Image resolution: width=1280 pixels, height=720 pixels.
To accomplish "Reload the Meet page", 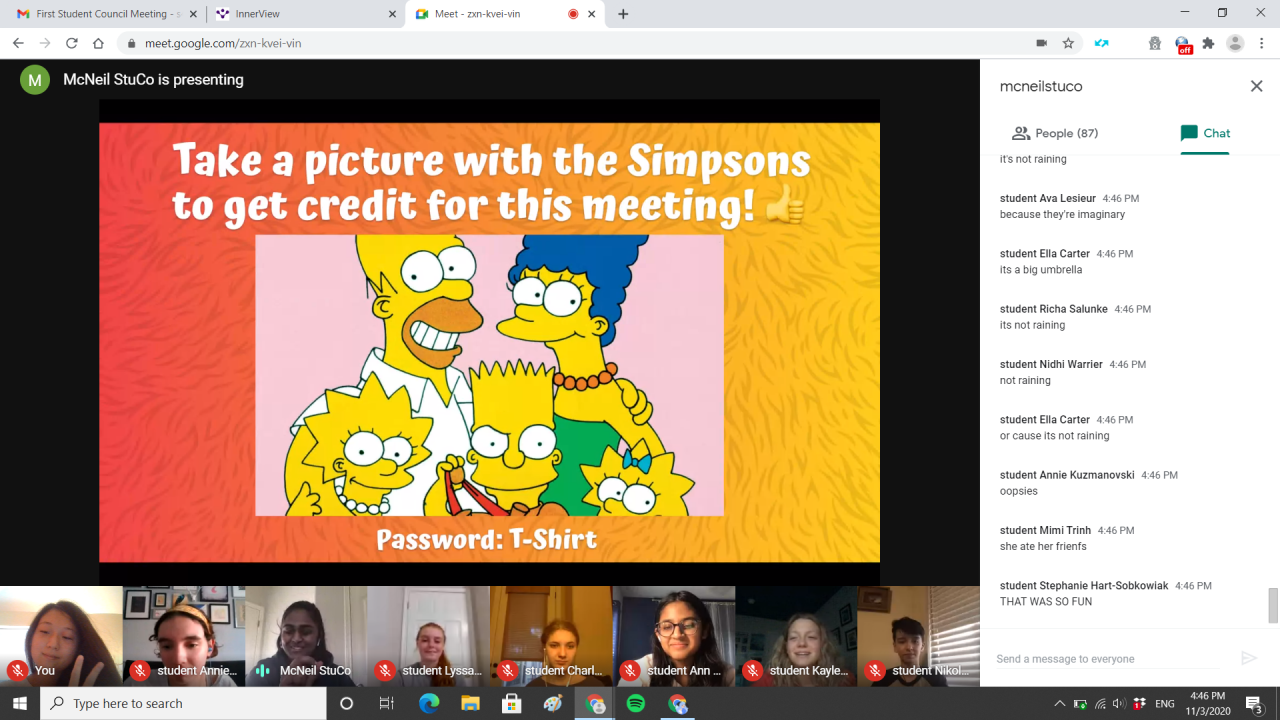I will click(x=72, y=43).
